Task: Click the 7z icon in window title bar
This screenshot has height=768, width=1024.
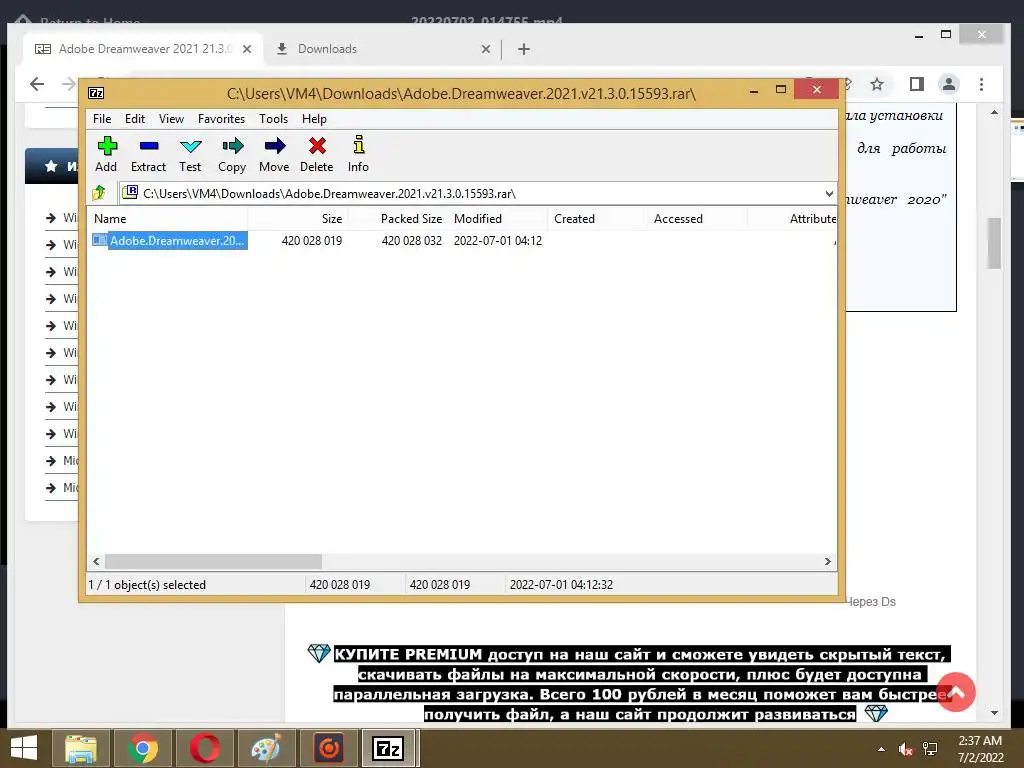Action: [x=96, y=93]
